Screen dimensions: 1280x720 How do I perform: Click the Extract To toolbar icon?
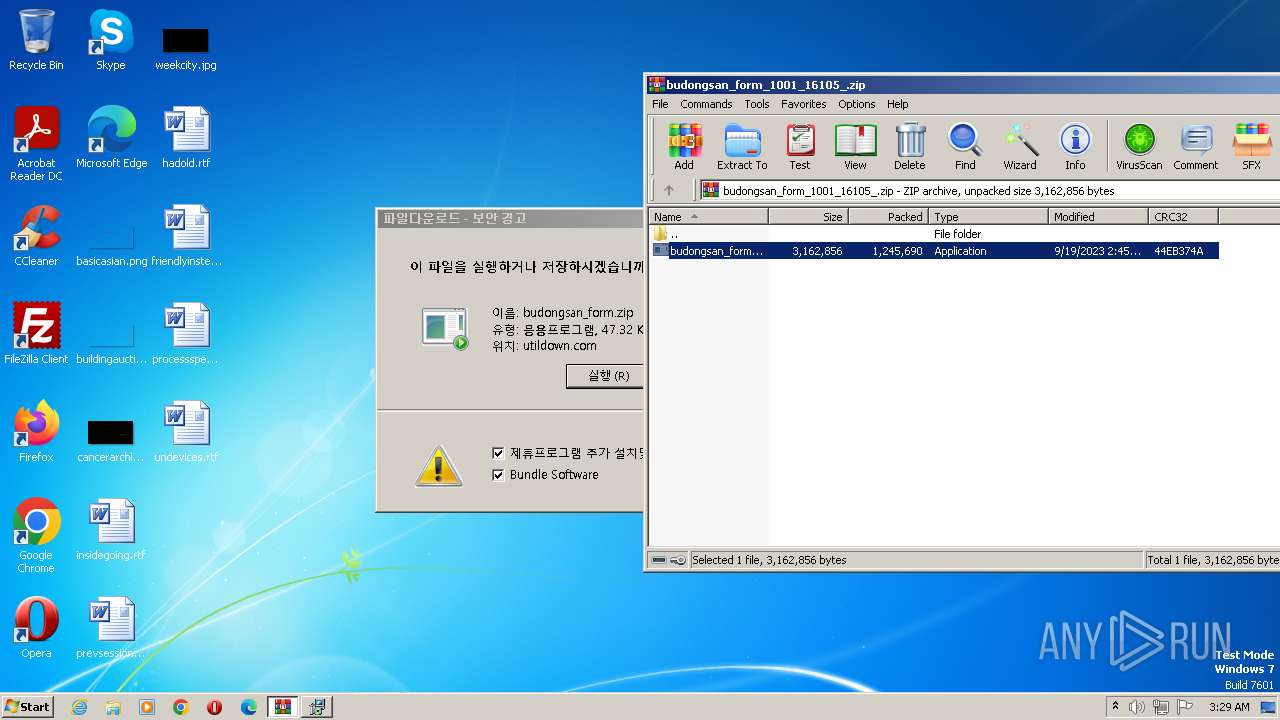coord(742,147)
